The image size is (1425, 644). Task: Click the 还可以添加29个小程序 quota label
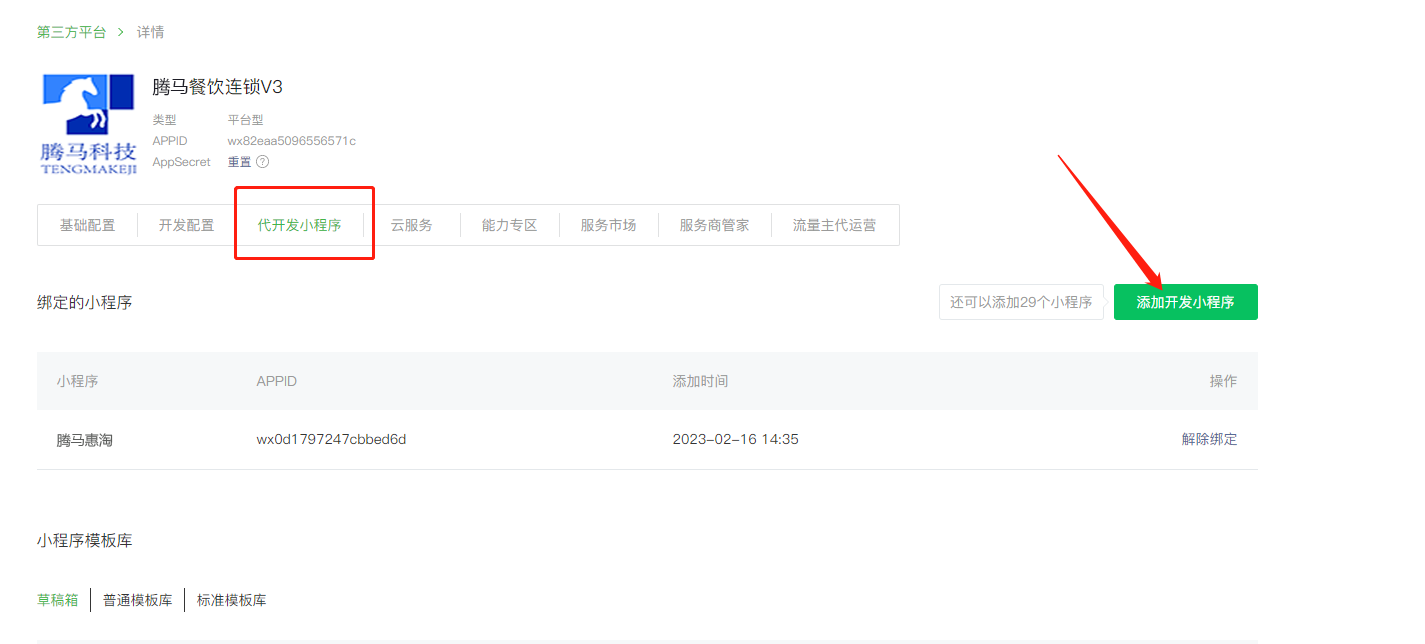click(1021, 302)
